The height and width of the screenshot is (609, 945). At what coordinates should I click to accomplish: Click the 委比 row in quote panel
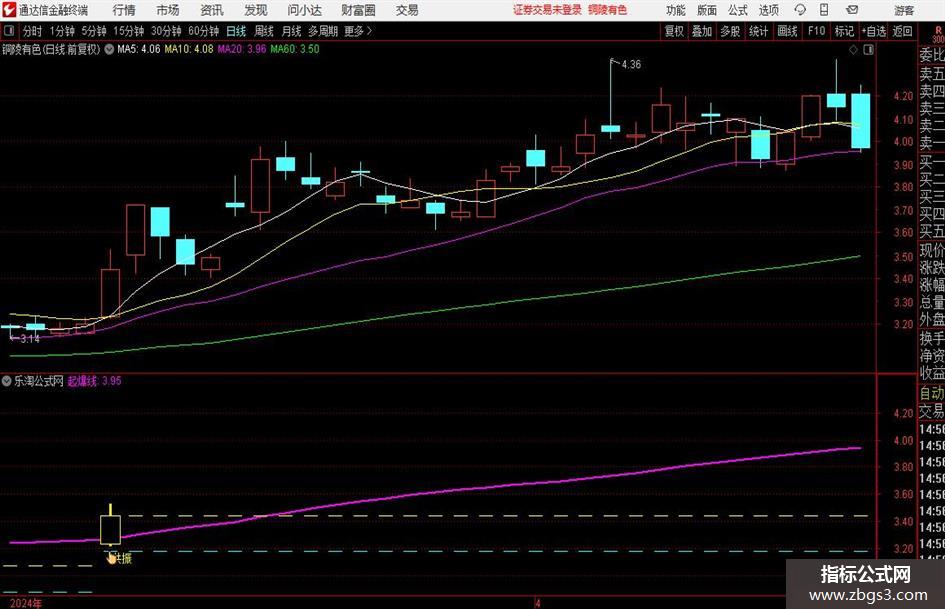pos(931,55)
